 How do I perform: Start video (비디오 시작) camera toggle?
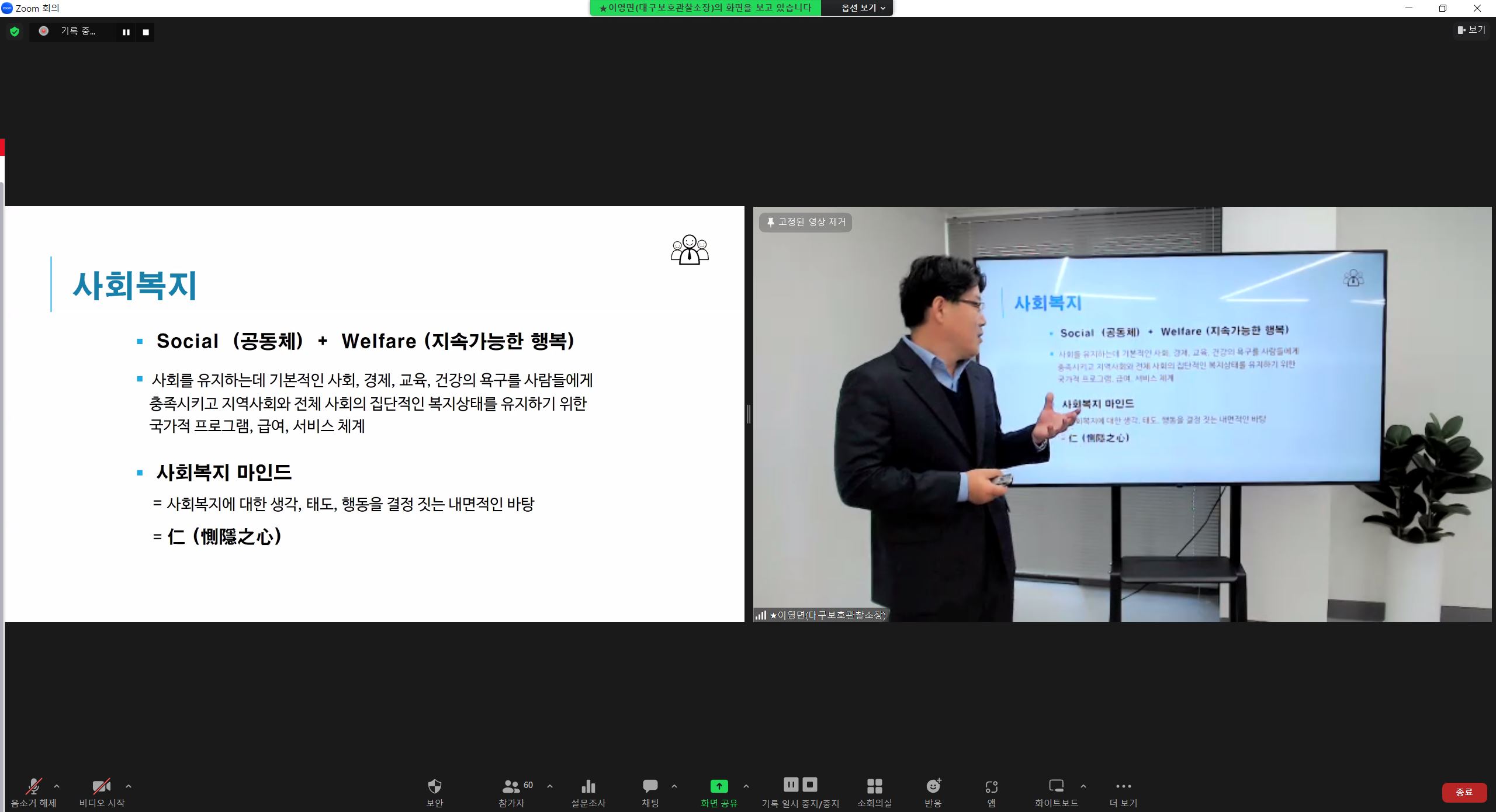coord(102,786)
